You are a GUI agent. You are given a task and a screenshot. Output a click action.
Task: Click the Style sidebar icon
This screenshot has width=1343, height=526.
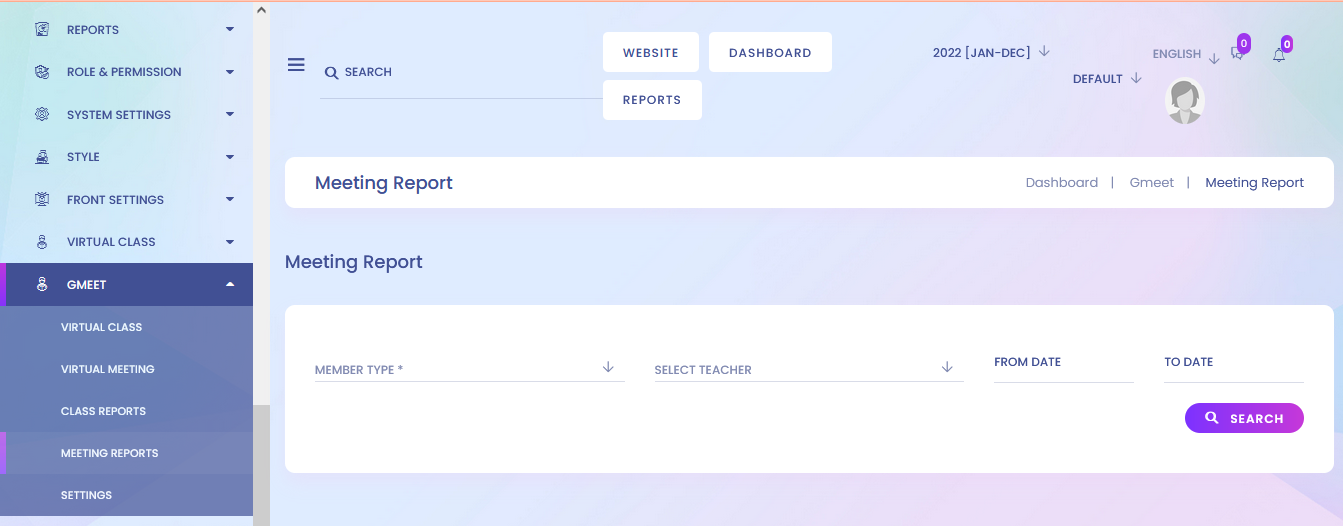[42, 157]
